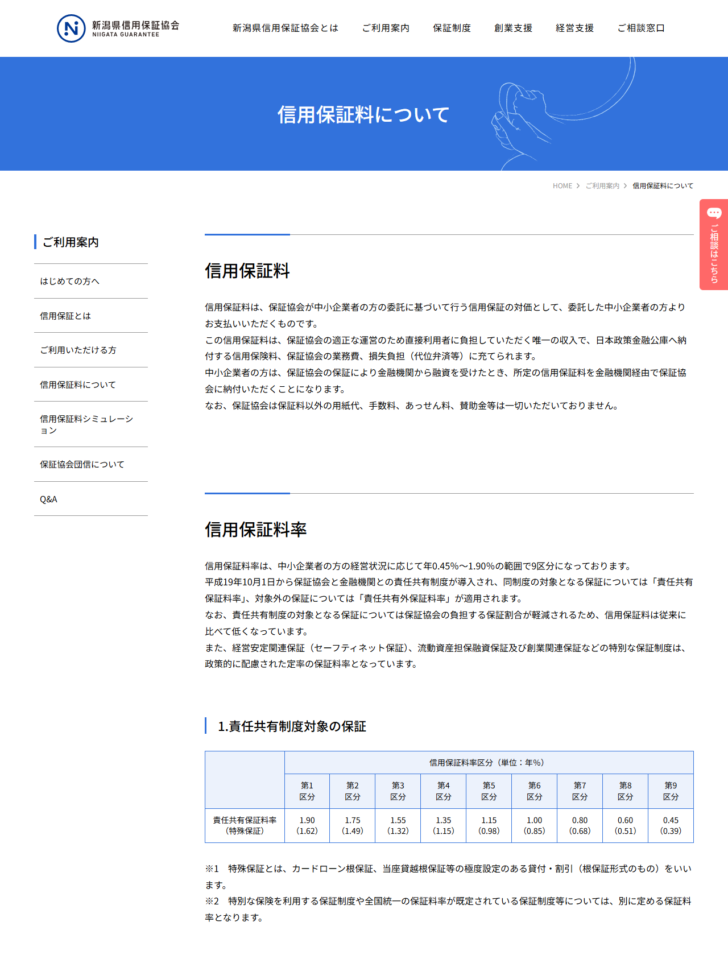Click the ※2 特別な保険を利用する footnote text

(449, 910)
